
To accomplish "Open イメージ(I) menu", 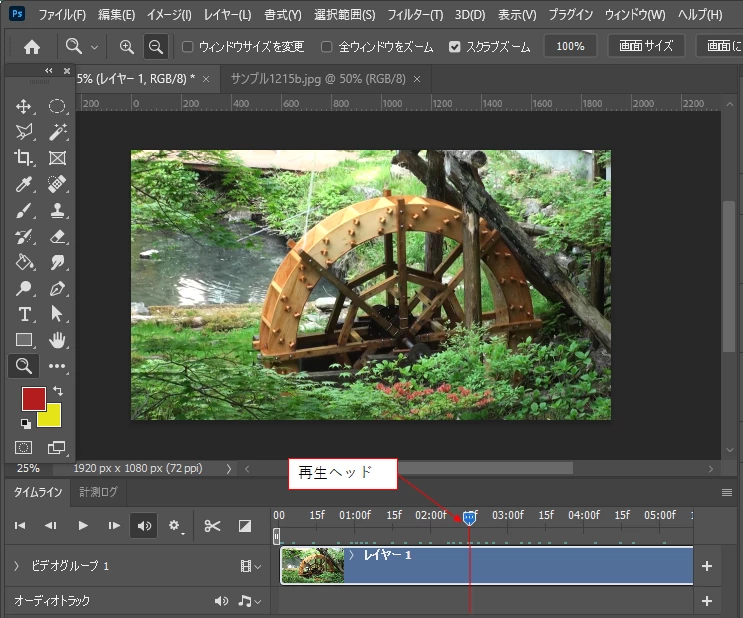I will pyautogui.click(x=169, y=15).
